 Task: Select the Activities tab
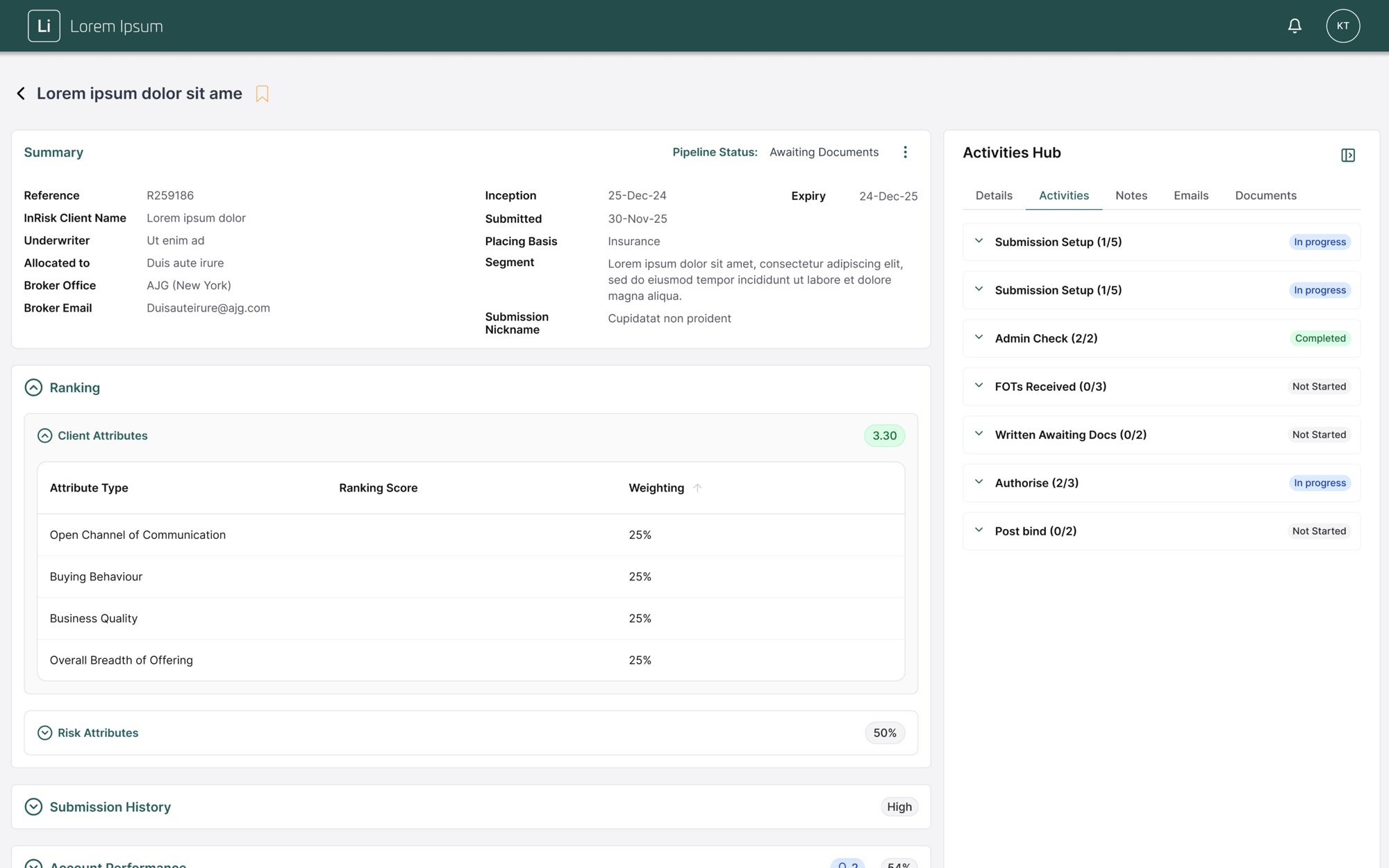coord(1063,195)
